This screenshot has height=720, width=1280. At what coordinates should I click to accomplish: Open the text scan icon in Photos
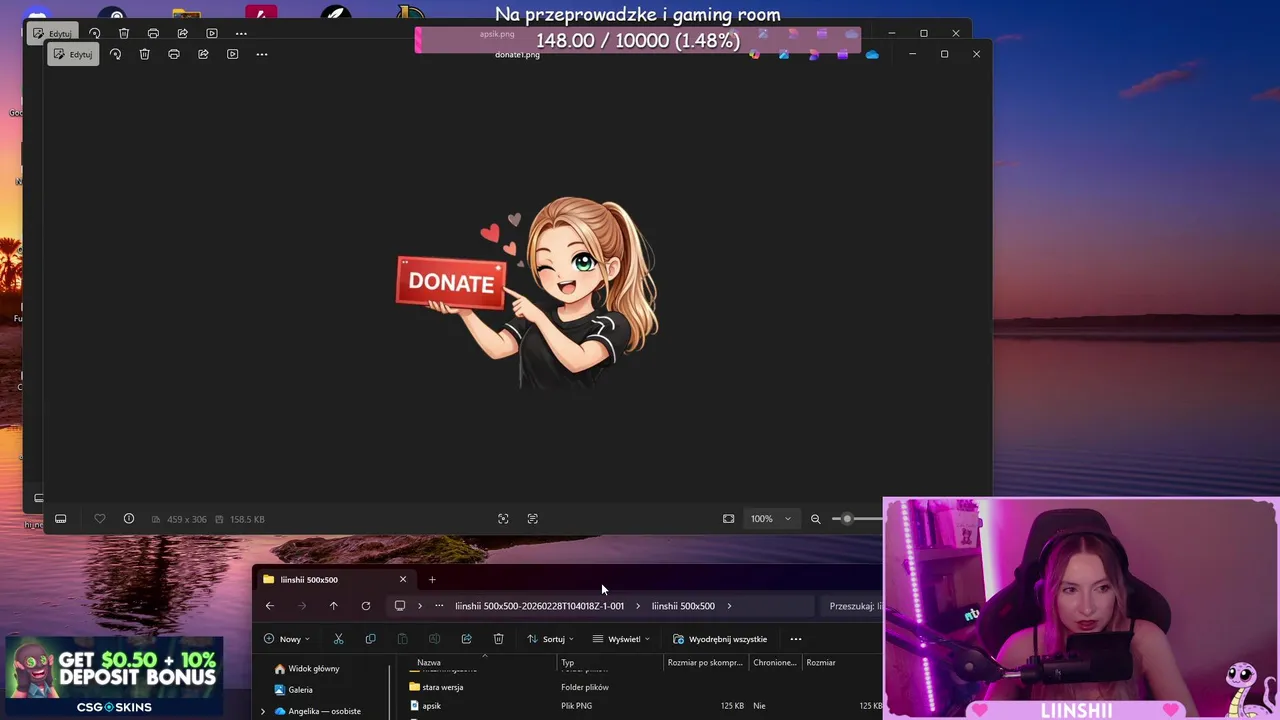(532, 519)
